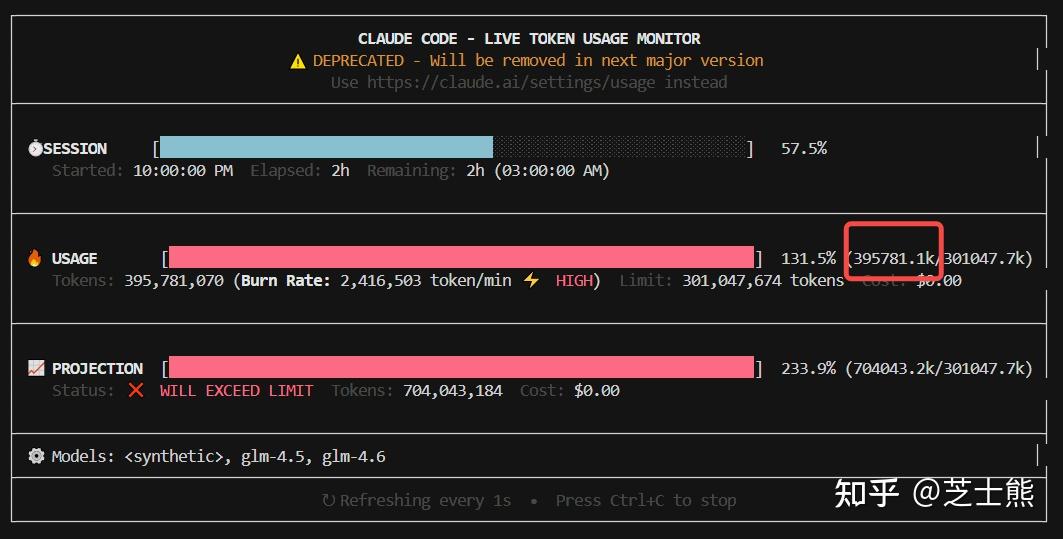The image size is (1063, 539).
Task: Click the pink PROJECTION progress bar
Action: pos(461,368)
